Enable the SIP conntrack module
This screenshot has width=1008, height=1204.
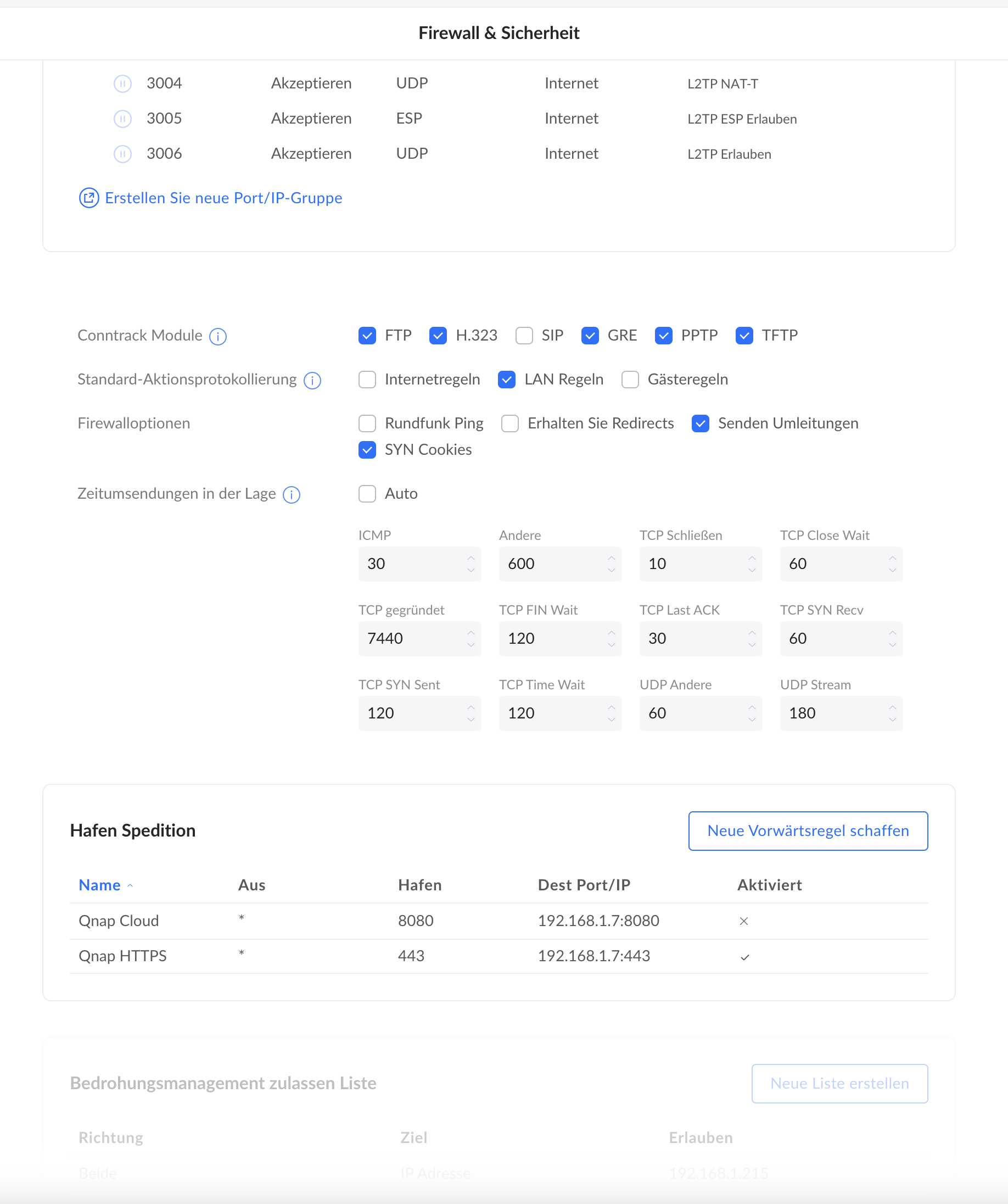point(524,336)
